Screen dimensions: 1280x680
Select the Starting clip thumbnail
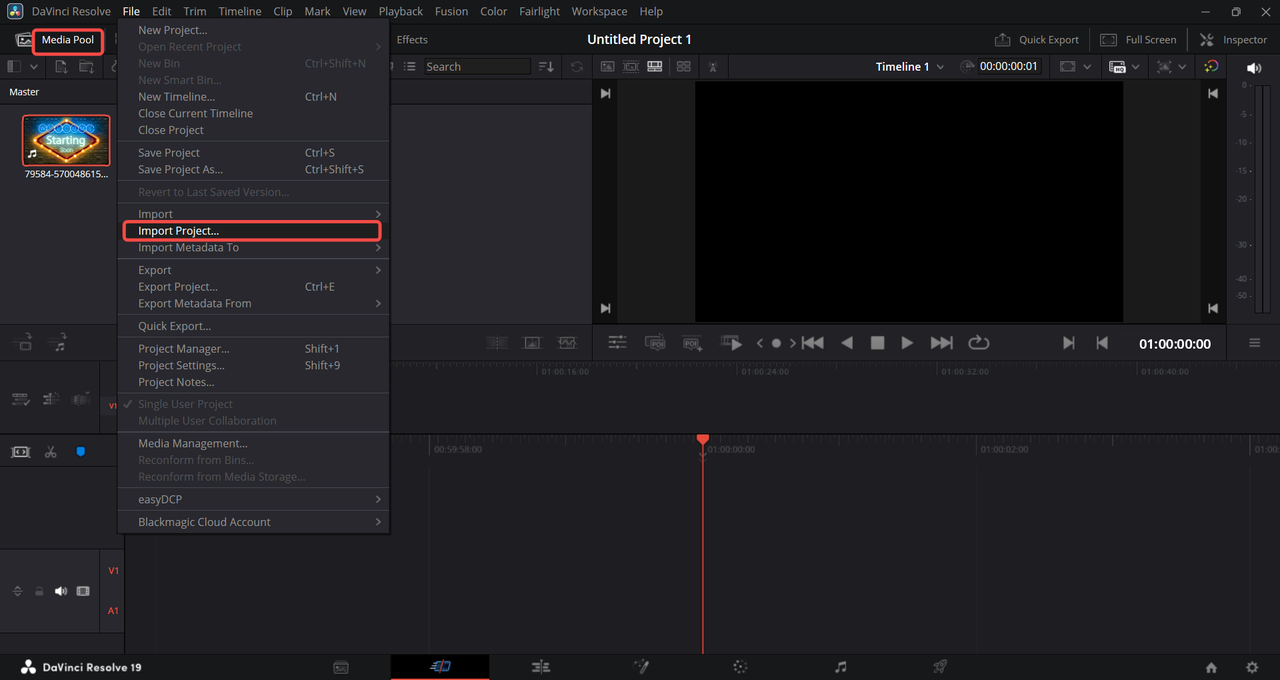[66, 139]
